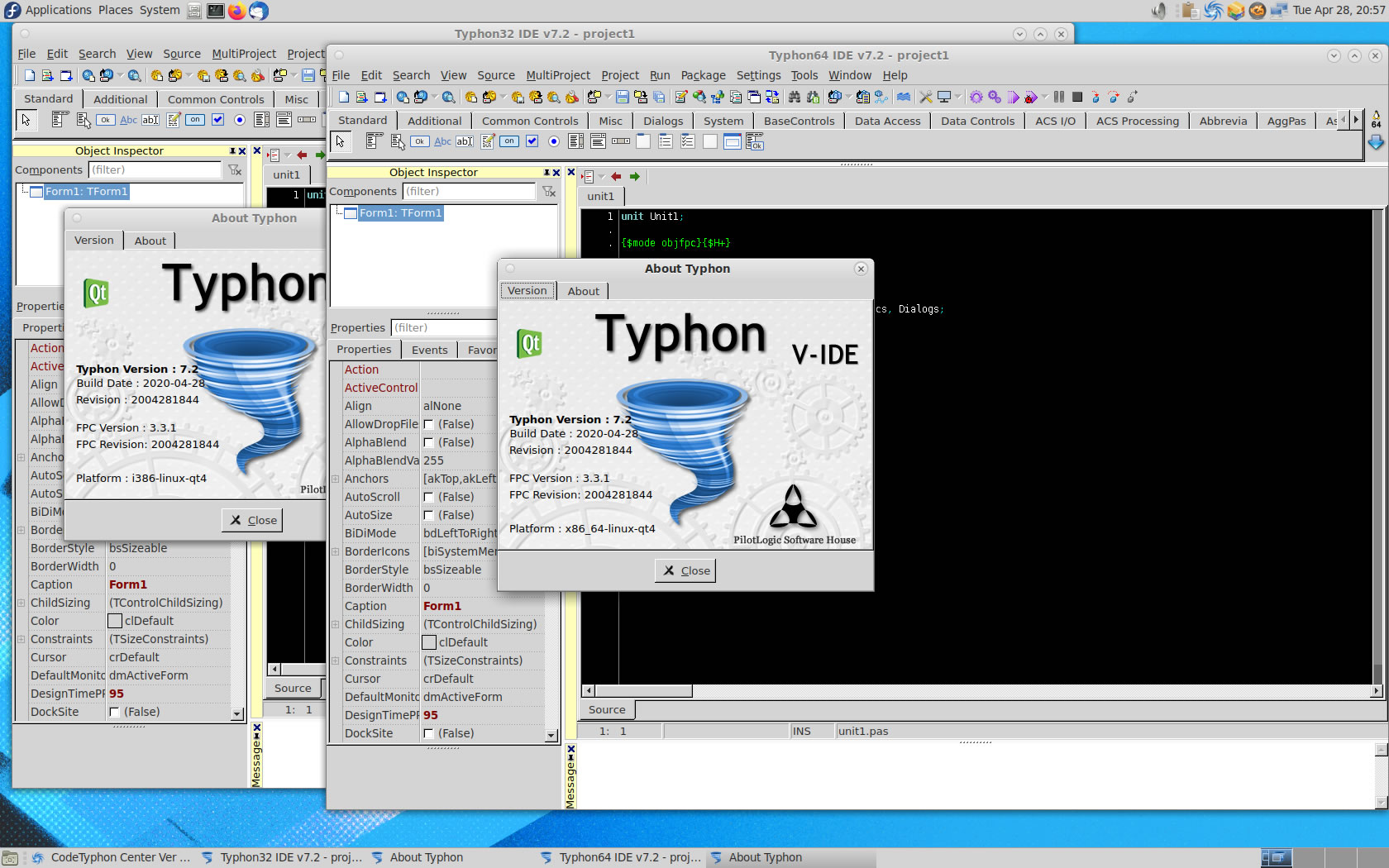
Task: Click the red back arrow in Typhon64 editor
Action: pos(616,177)
